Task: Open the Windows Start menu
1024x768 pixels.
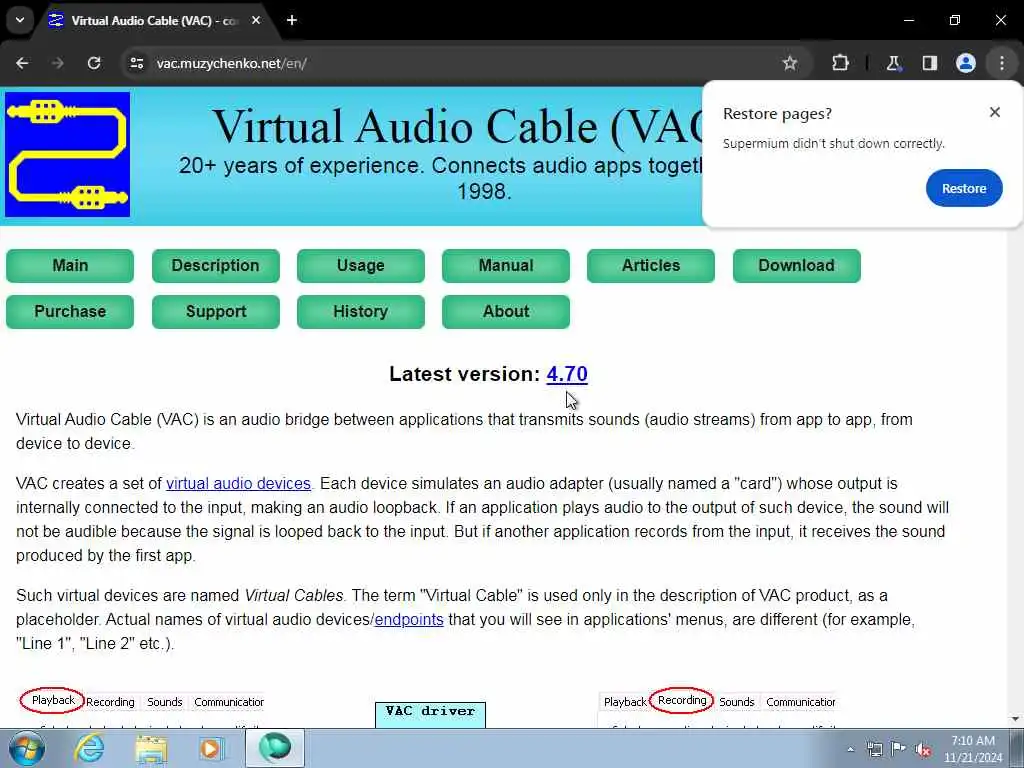Action: [x=25, y=748]
